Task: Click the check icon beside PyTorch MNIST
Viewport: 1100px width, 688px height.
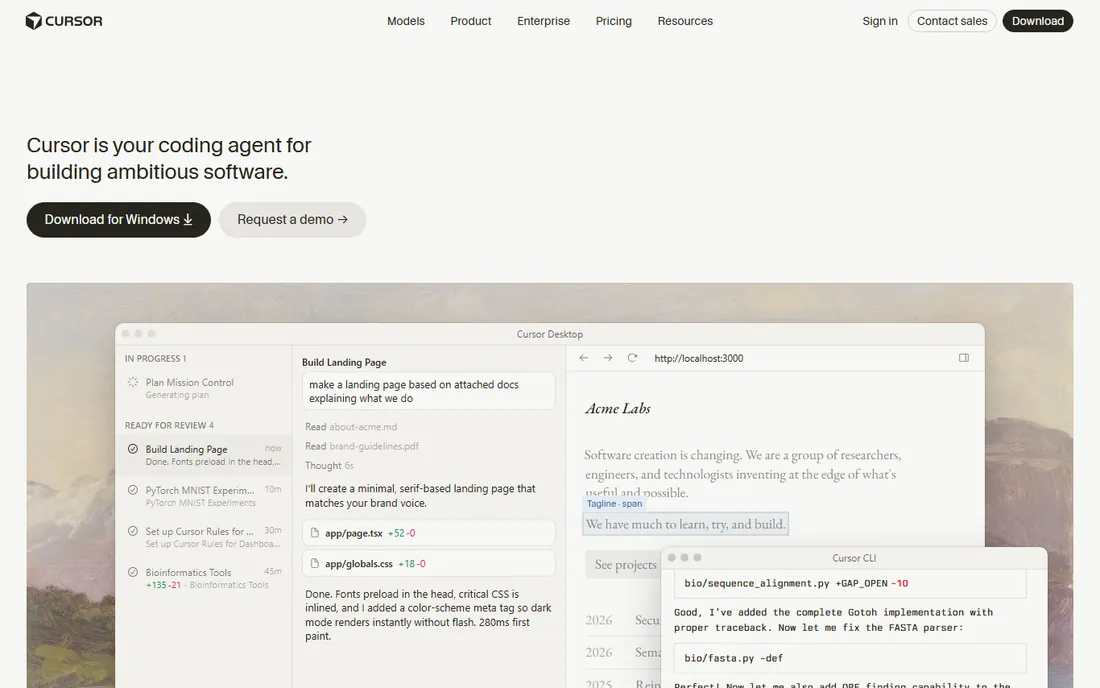Action: pyautogui.click(x=133, y=490)
